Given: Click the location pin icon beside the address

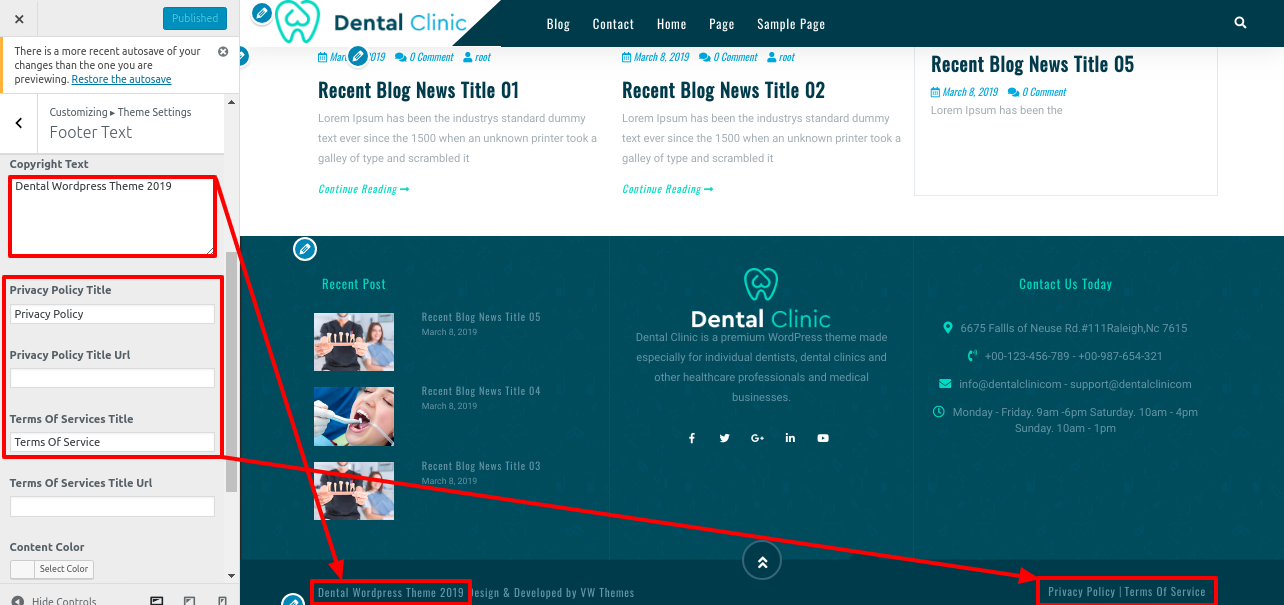Looking at the screenshot, I should tap(948, 328).
